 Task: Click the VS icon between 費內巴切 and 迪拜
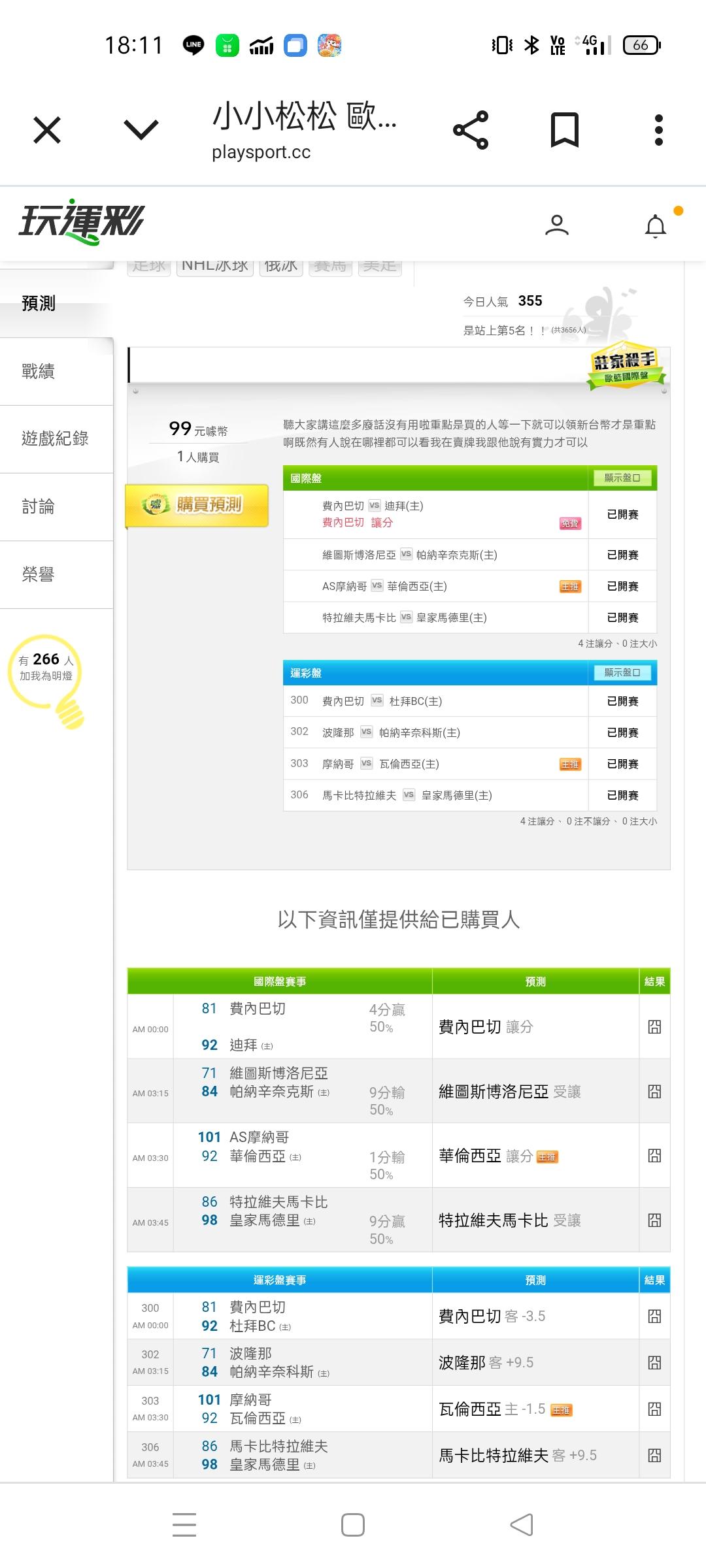coord(374,505)
